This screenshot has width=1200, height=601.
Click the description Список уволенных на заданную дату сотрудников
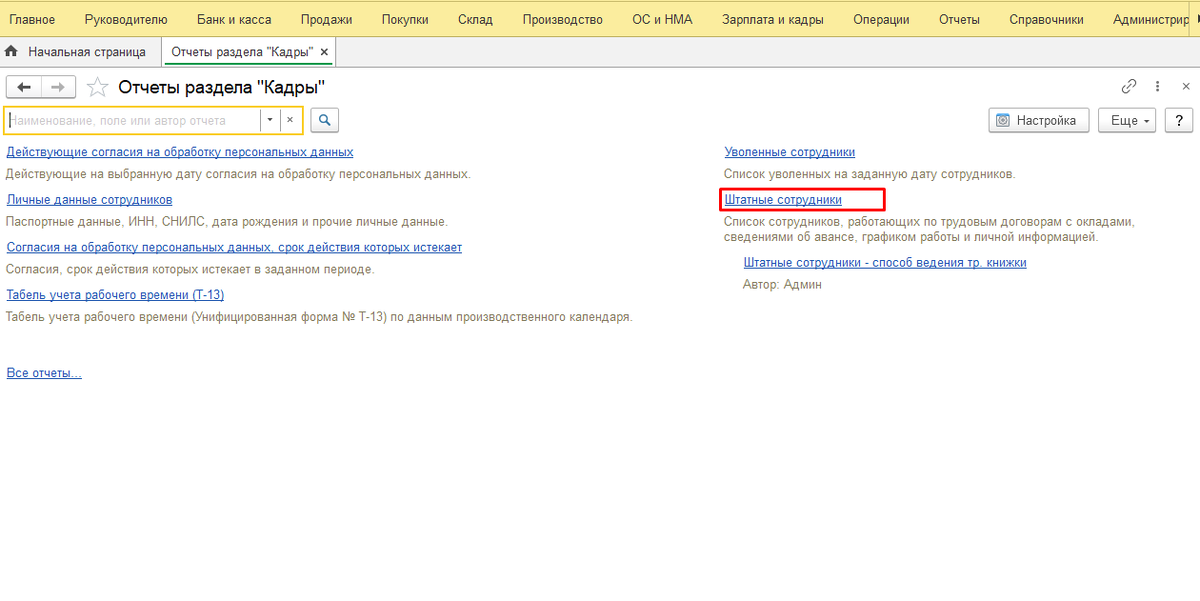[x=869, y=174]
